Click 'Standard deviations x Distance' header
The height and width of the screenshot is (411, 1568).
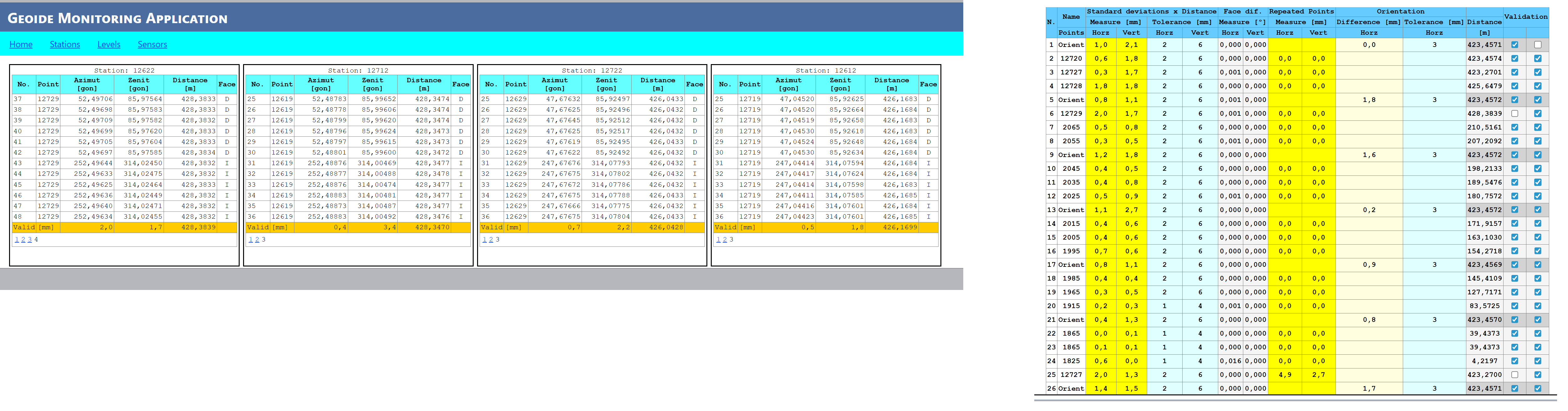[x=1151, y=12]
